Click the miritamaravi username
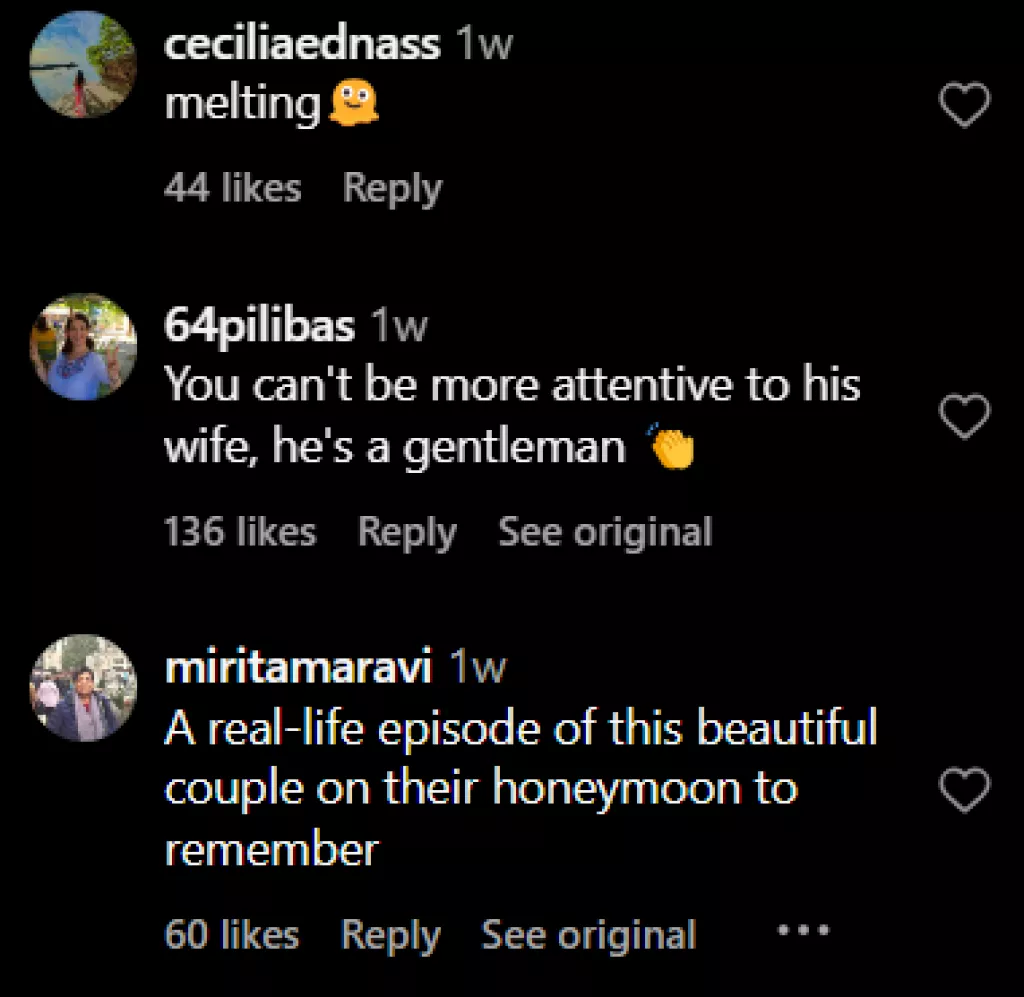Screen dimensions: 1024x997 click(x=297, y=667)
